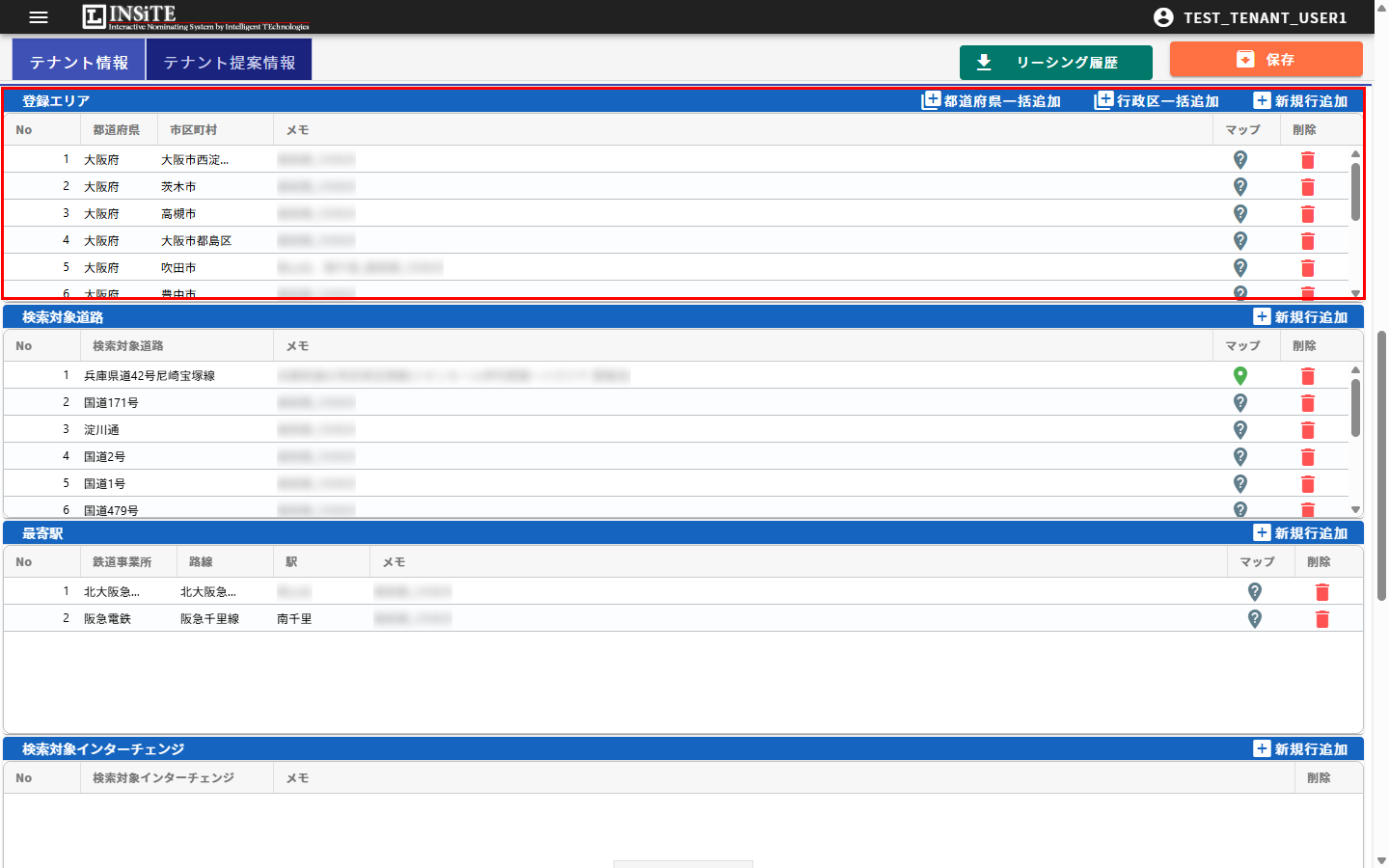Delete the 国道171号 road row
1389x868 pixels.
click(x=1307, y=403)
